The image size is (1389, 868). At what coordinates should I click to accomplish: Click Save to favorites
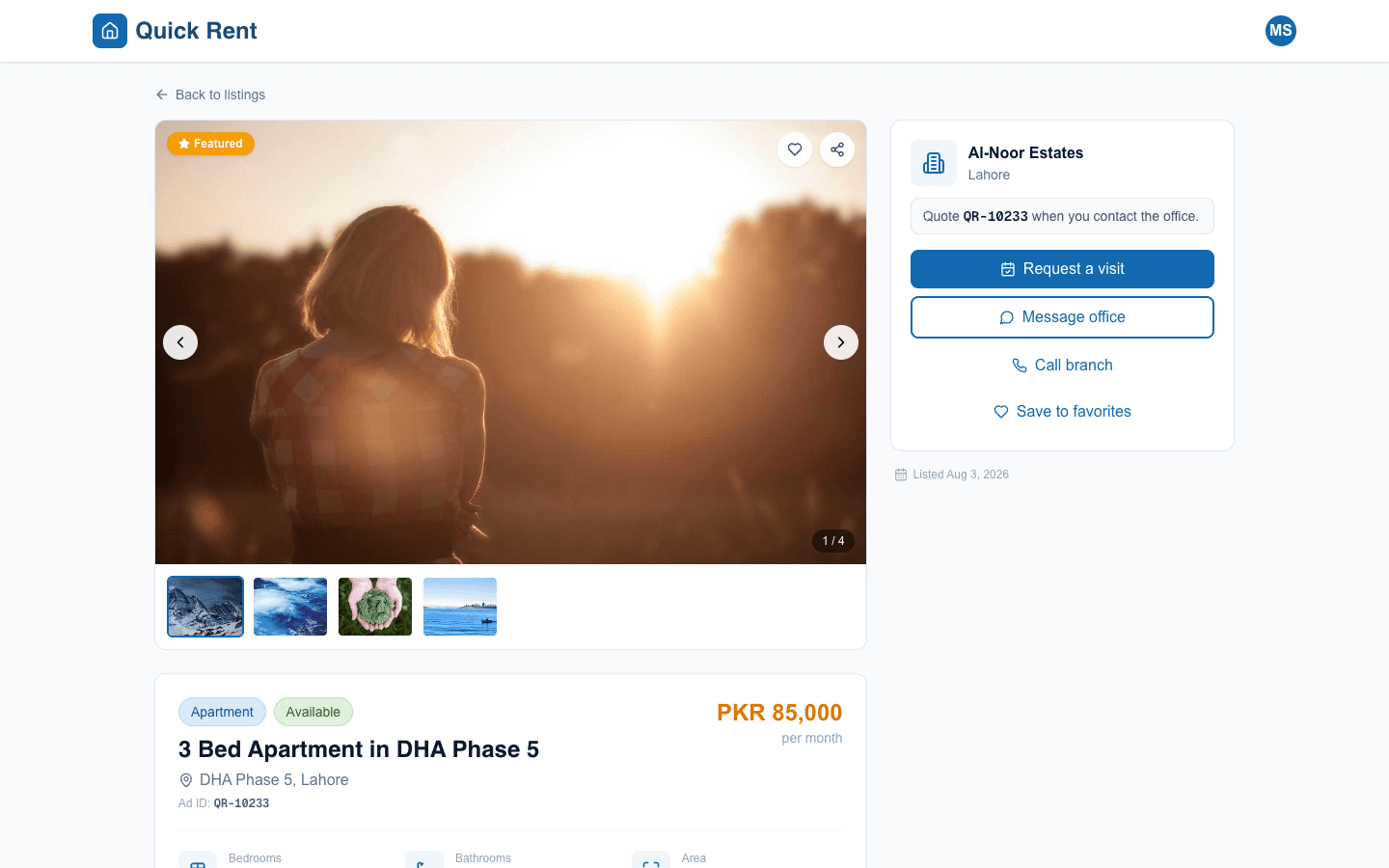(x=1062, y=412)
